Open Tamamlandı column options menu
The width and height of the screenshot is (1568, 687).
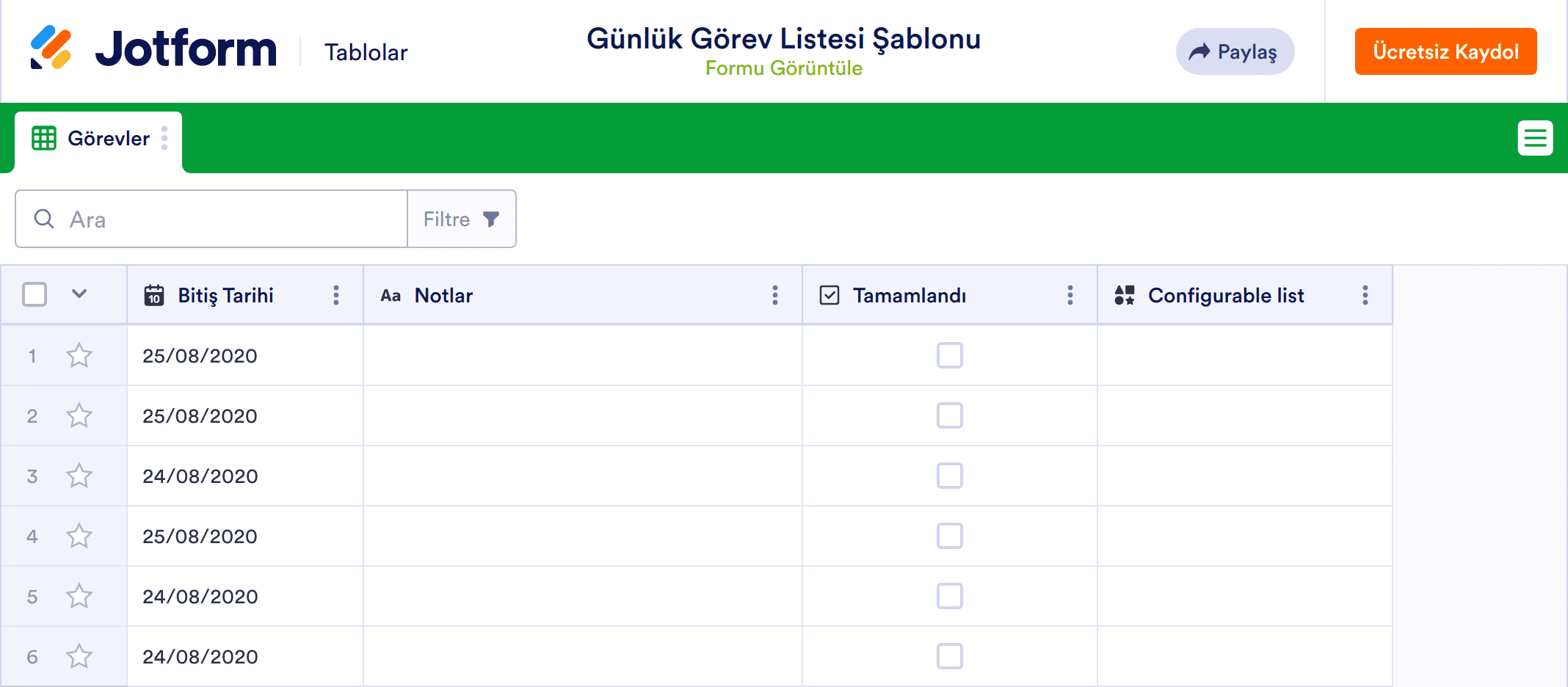pos(1070,295)
